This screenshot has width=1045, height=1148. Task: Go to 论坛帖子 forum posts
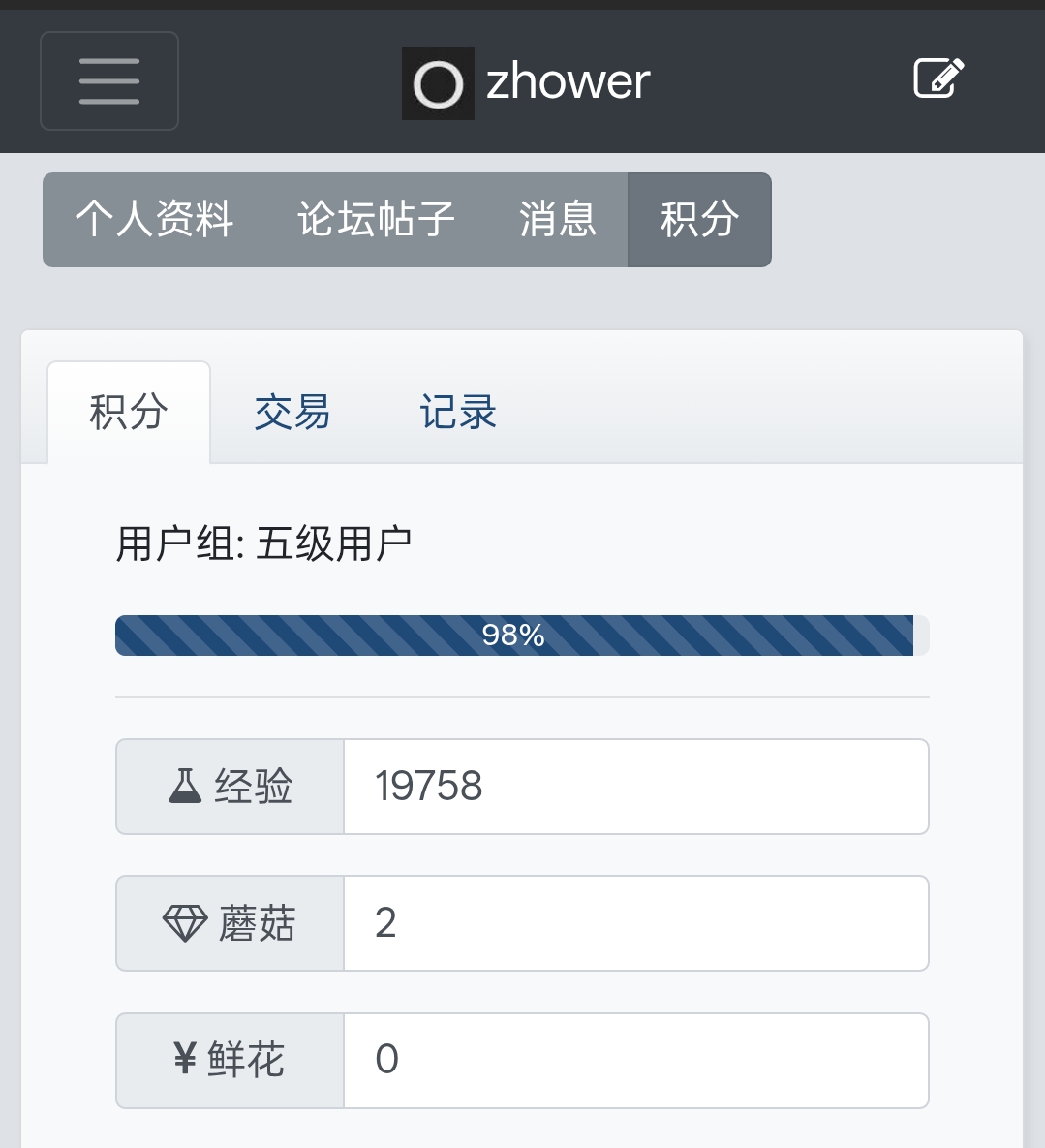(x=376, y=219)
